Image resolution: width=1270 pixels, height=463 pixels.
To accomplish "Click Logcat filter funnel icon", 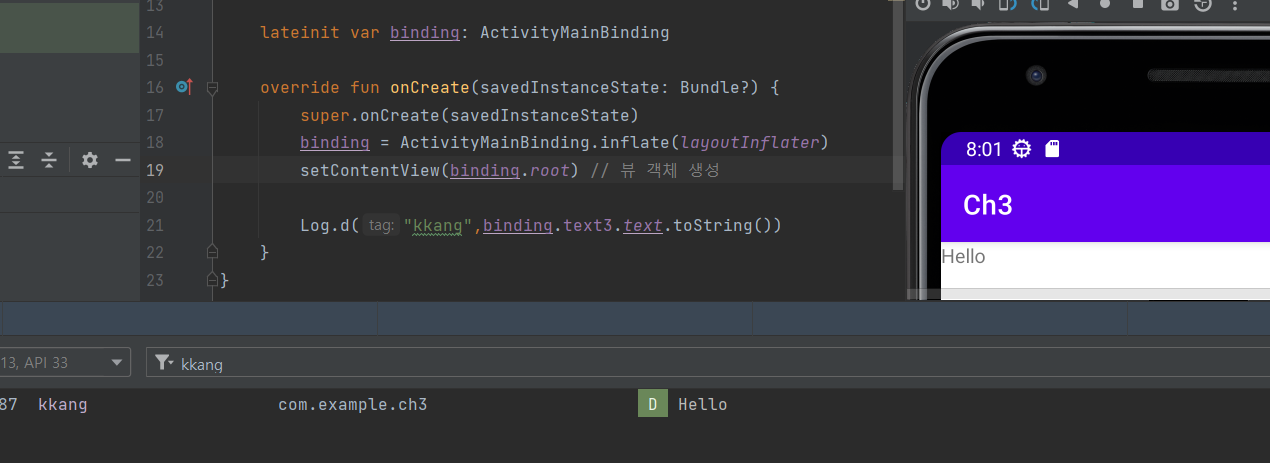I will coord(164,364).
